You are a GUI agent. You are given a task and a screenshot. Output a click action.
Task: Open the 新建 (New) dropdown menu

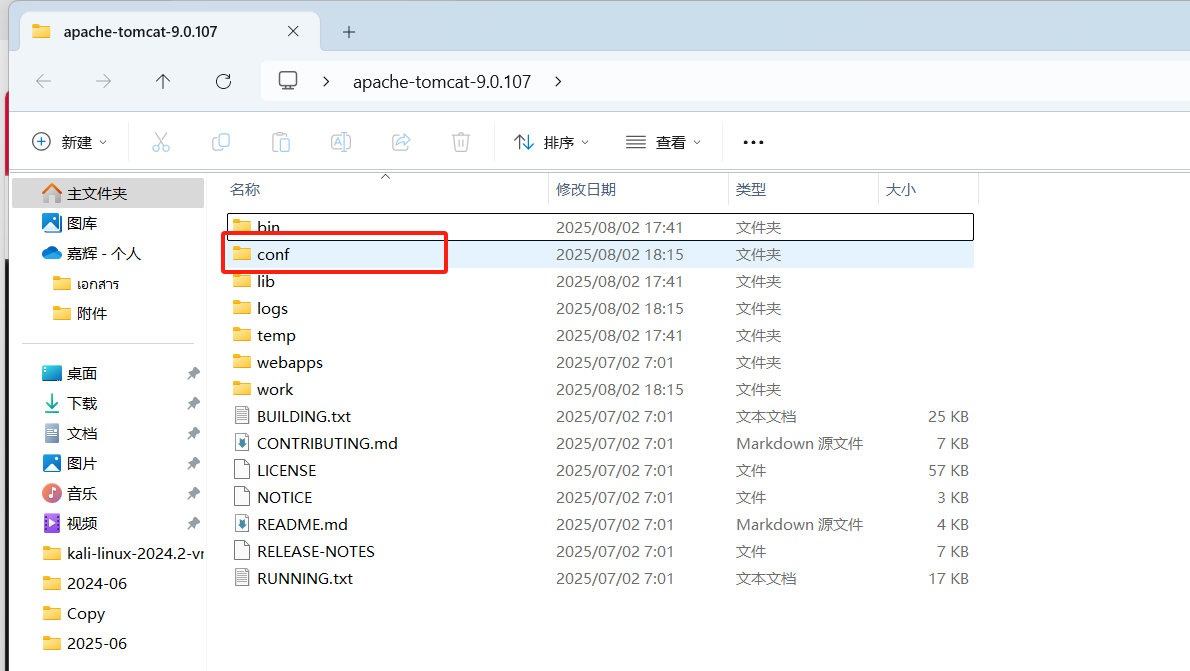pyautogui.click(x=69, y=142)
